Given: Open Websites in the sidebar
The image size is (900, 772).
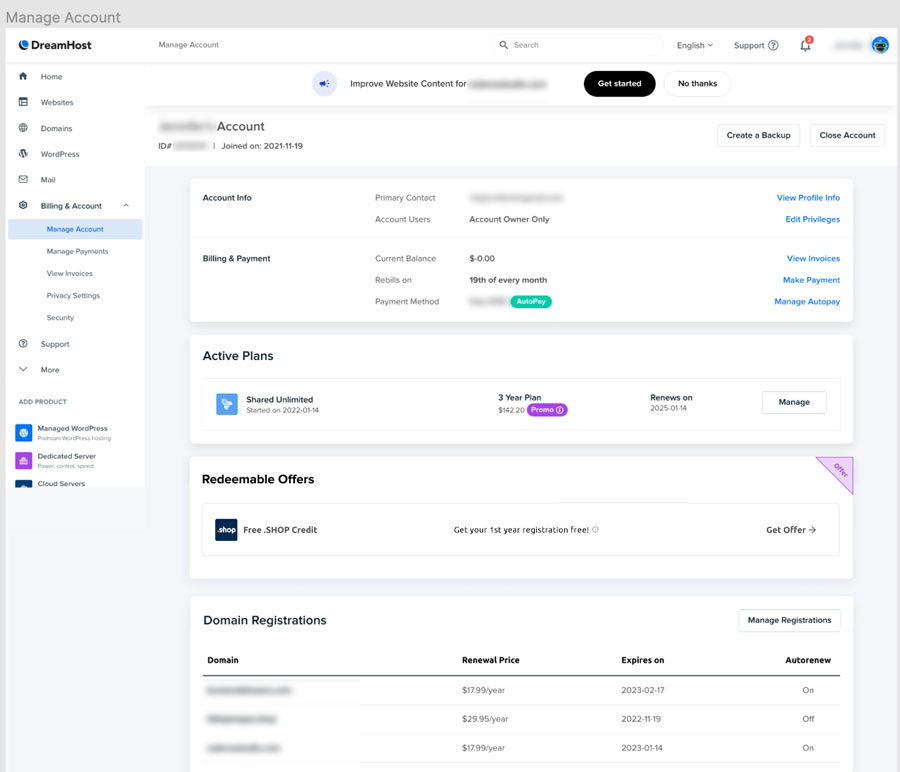Looking at the screenshot, I should click(x=57, y=103).
